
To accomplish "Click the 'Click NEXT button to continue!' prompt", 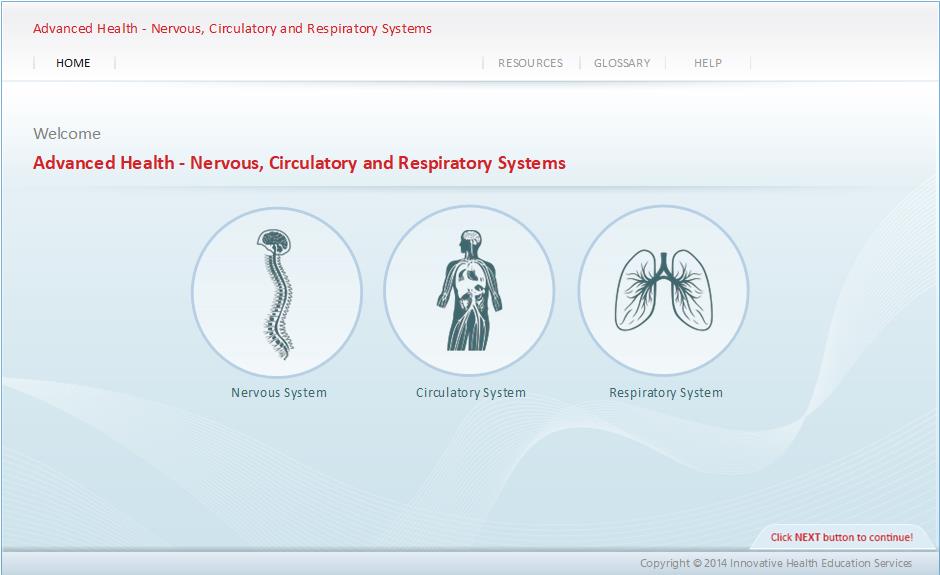I will click(841, 537).
